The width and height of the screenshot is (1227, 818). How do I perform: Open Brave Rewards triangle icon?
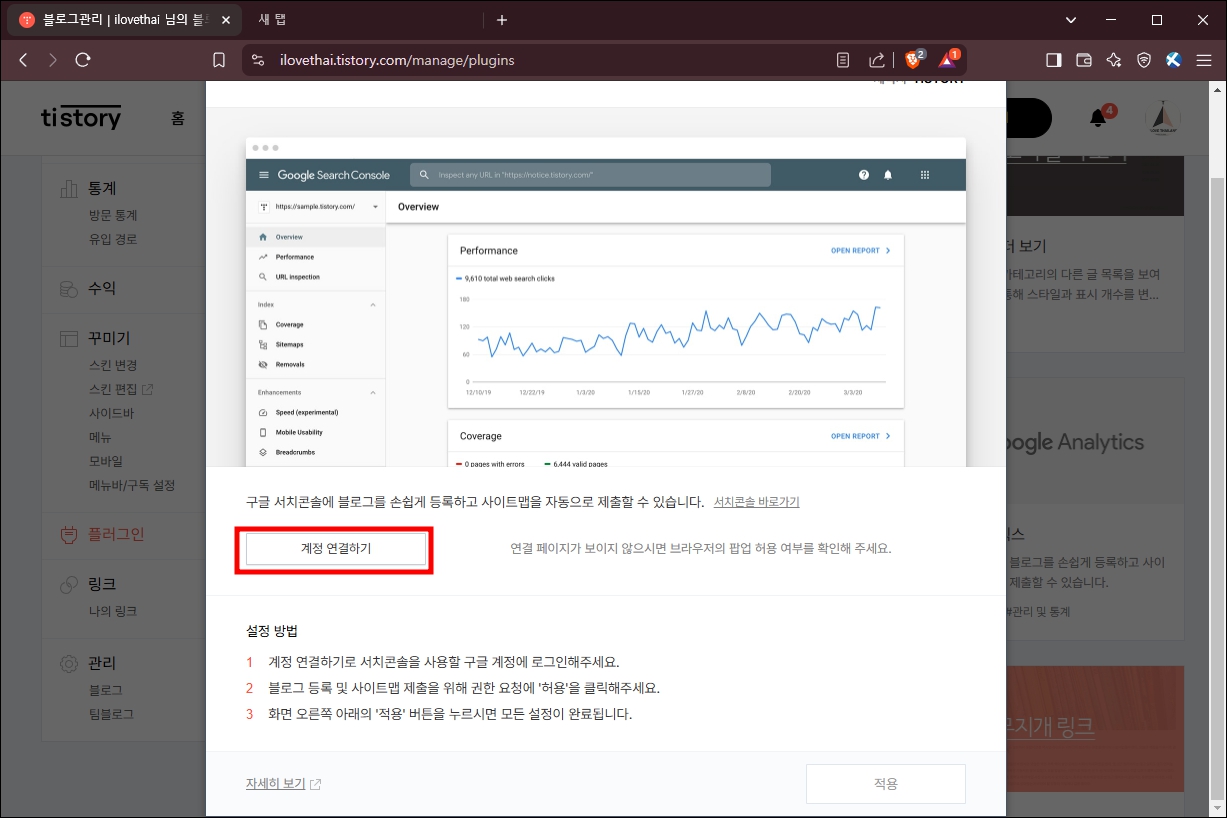point(948,59)
